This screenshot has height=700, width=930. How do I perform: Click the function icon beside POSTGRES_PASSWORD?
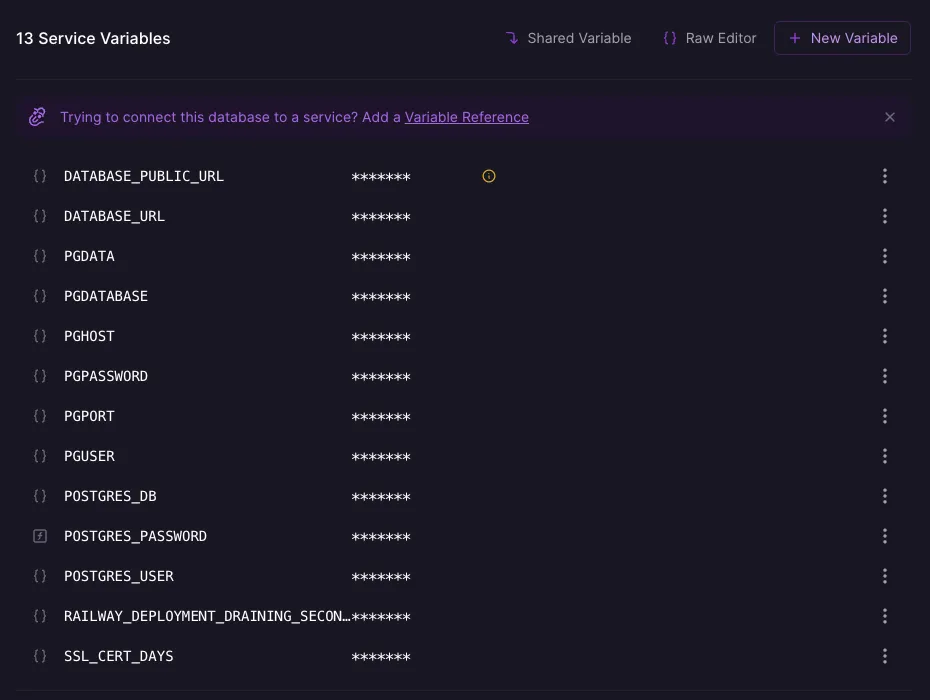coord(40,536)
